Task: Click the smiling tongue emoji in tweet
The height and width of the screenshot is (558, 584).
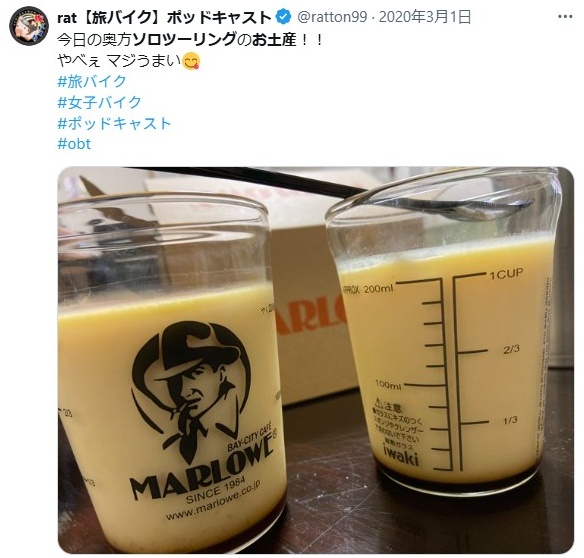Action: click(x=191, y=61)
